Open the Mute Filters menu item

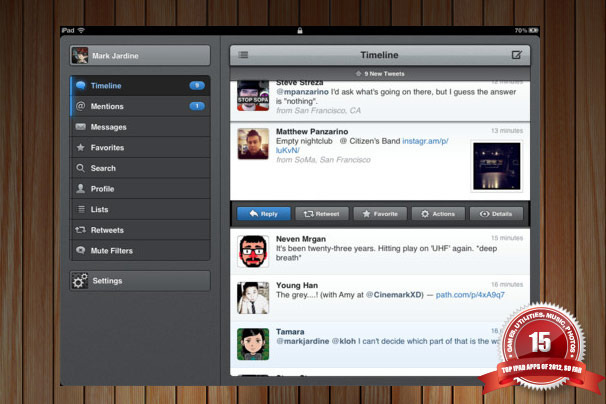click(140, 251)
